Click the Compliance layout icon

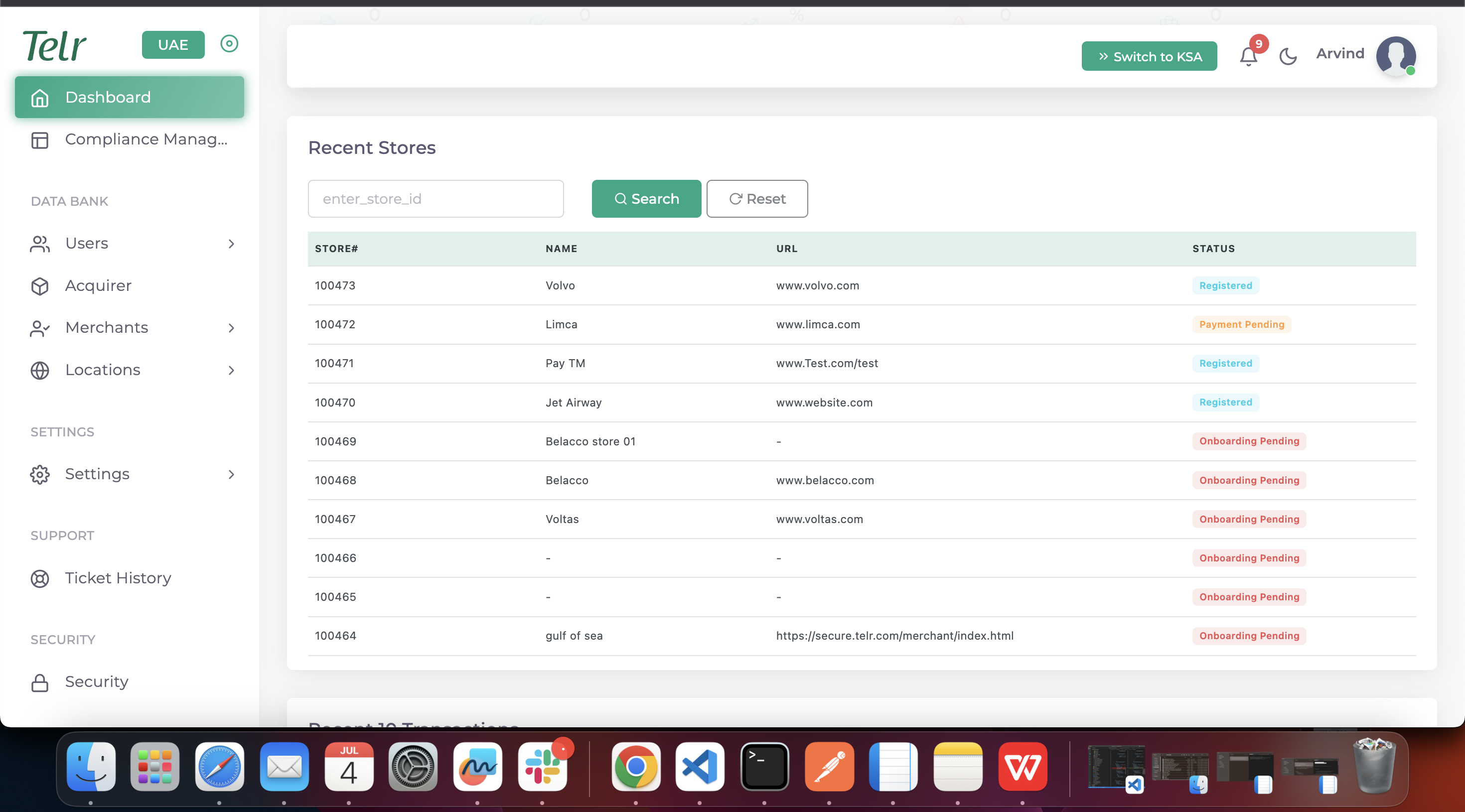40,140
